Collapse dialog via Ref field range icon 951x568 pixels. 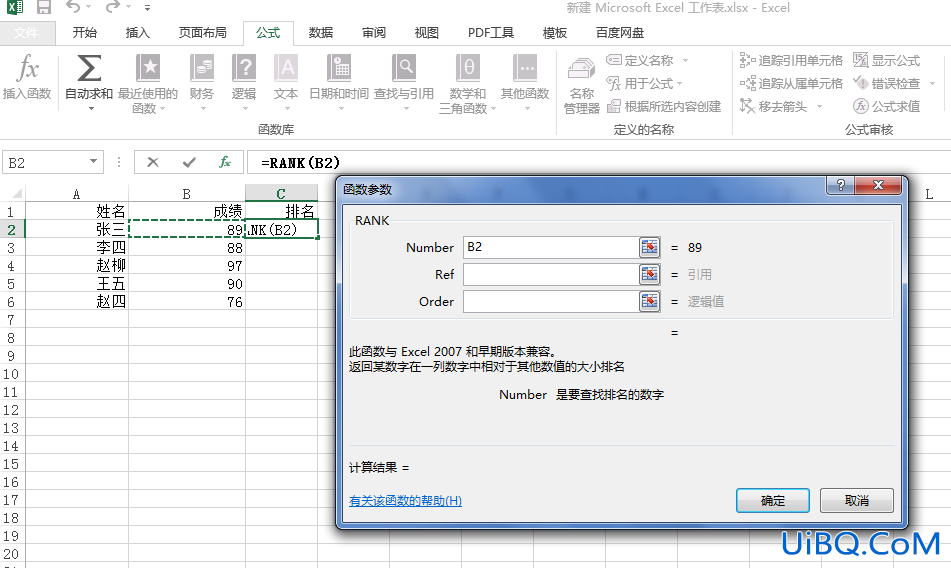[x=650, y=274]
